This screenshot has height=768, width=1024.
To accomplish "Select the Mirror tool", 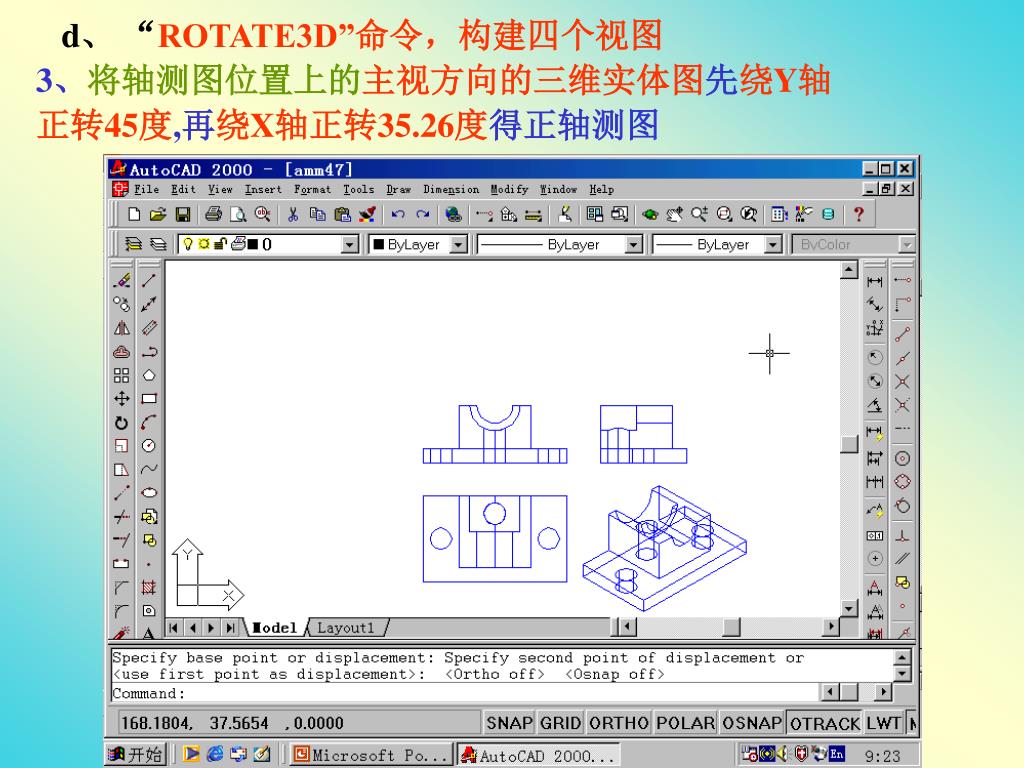I will [x=121, y=328].
